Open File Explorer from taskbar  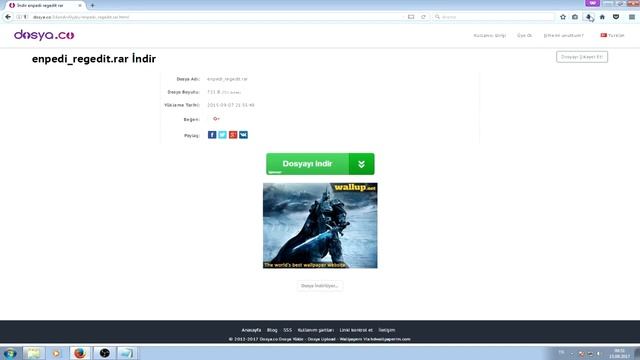click(33, 353)
